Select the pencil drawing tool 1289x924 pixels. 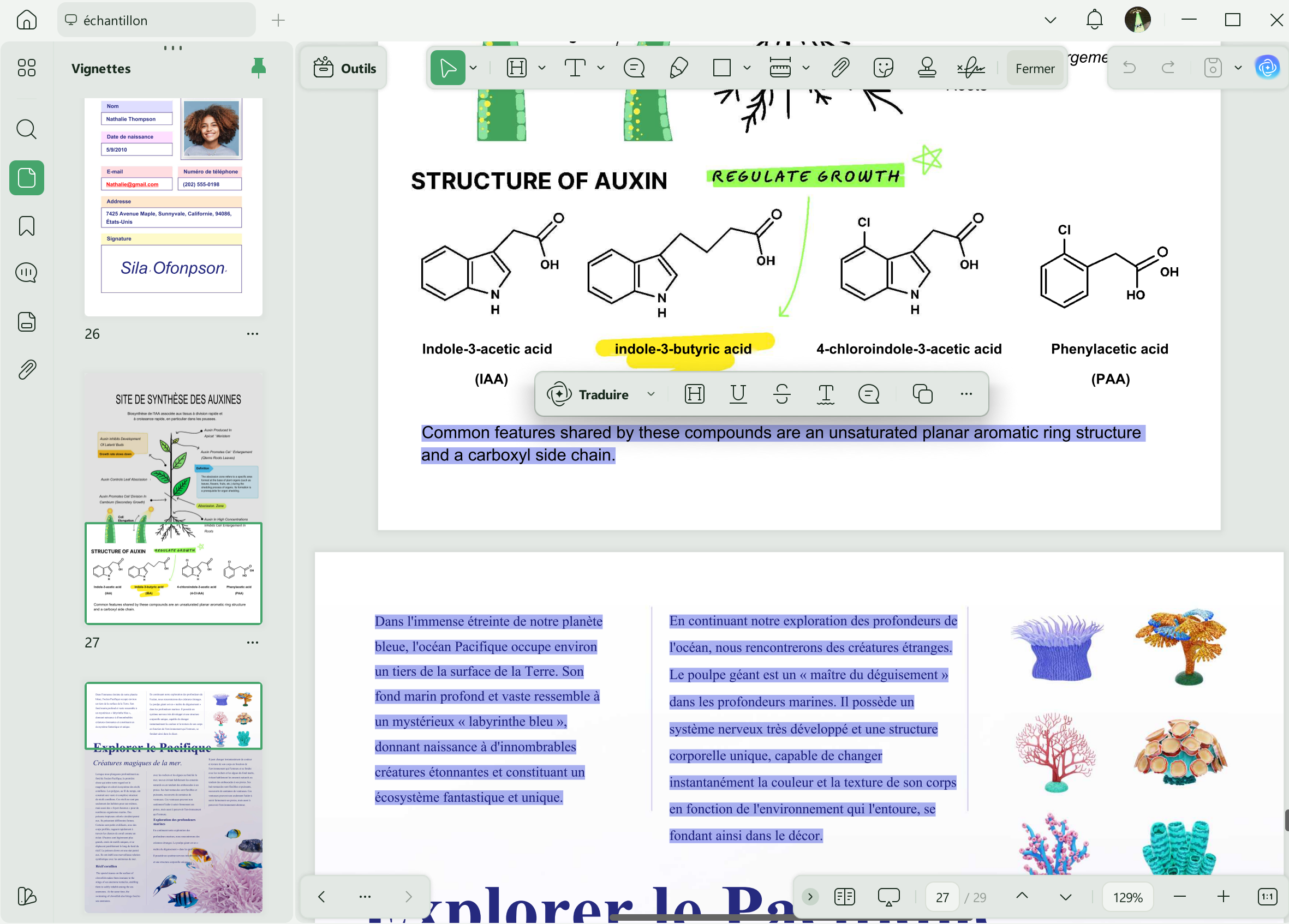tap(678, 68)
